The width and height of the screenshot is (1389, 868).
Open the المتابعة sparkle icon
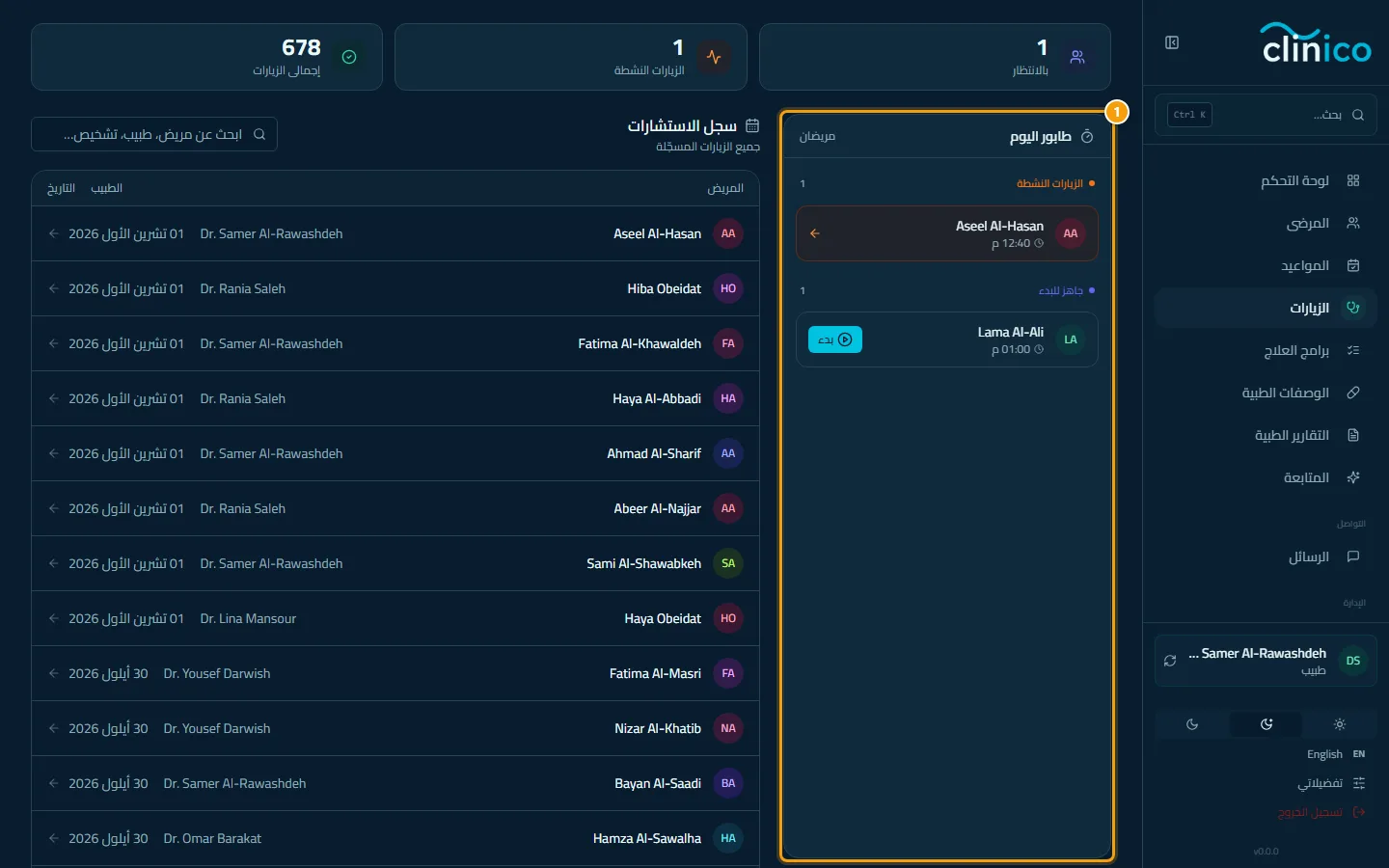1353,477
